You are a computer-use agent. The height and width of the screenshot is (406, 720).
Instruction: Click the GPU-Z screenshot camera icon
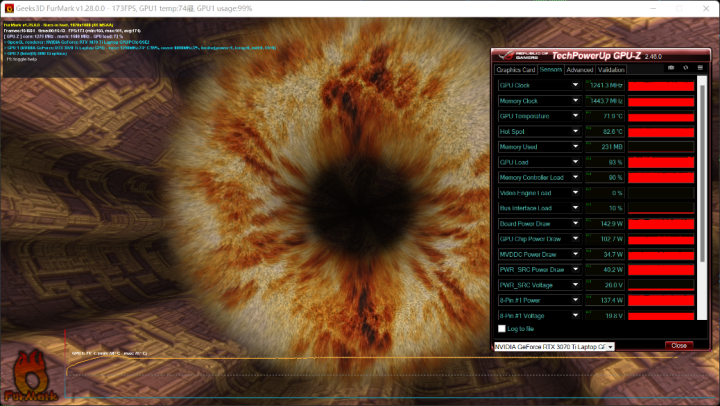[671, 68]
